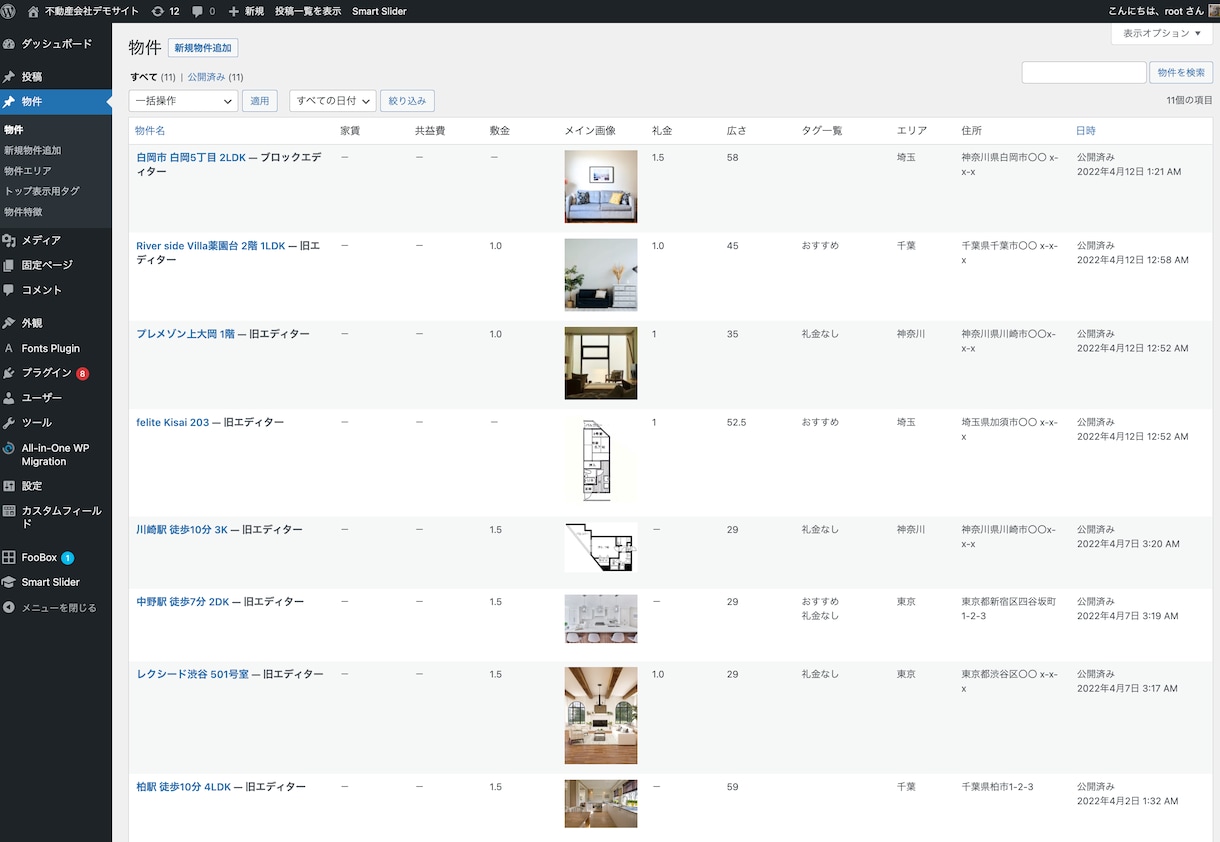
Task: Click the 絞り込み filter button
Action: tap(407, 101)
